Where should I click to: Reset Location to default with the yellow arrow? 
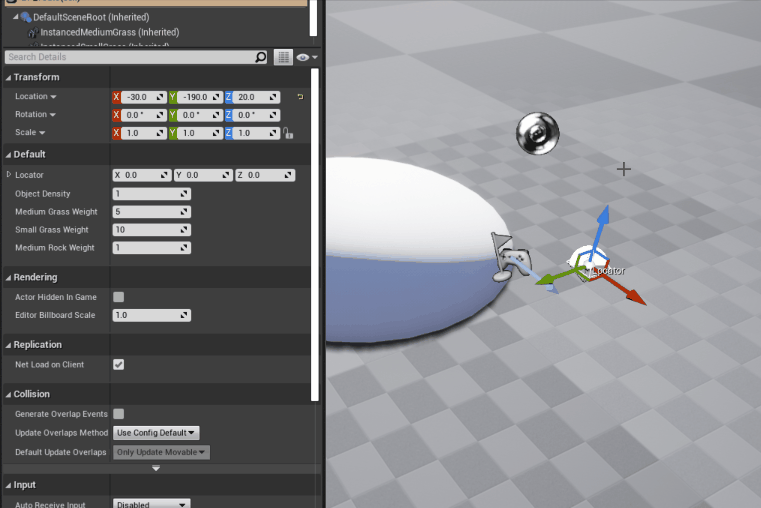[300, 97]
